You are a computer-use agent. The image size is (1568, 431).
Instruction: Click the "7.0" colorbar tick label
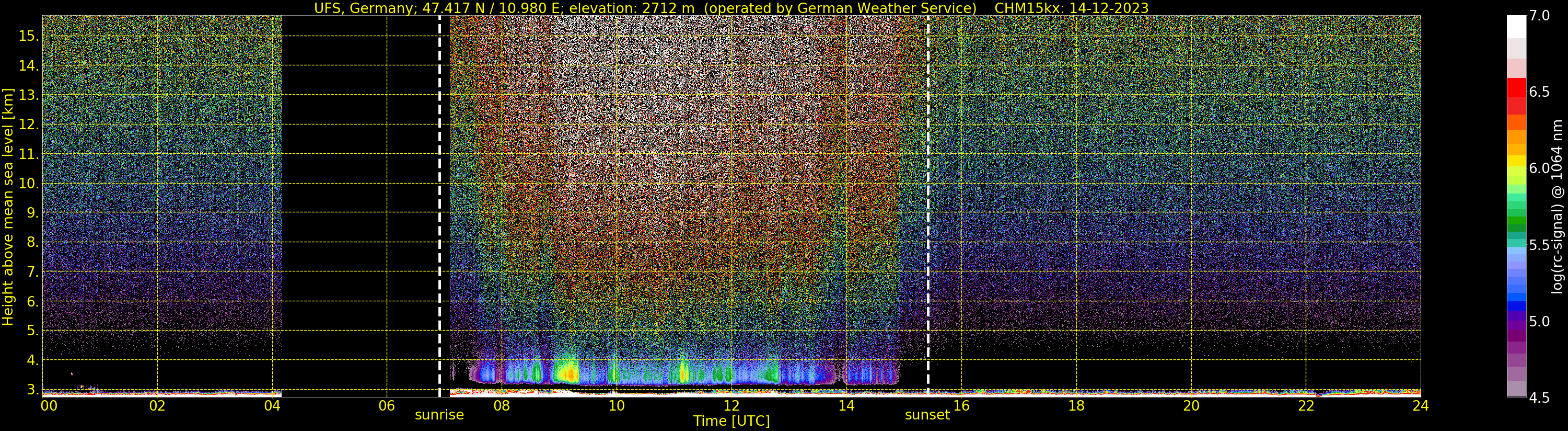[1539, 16]
